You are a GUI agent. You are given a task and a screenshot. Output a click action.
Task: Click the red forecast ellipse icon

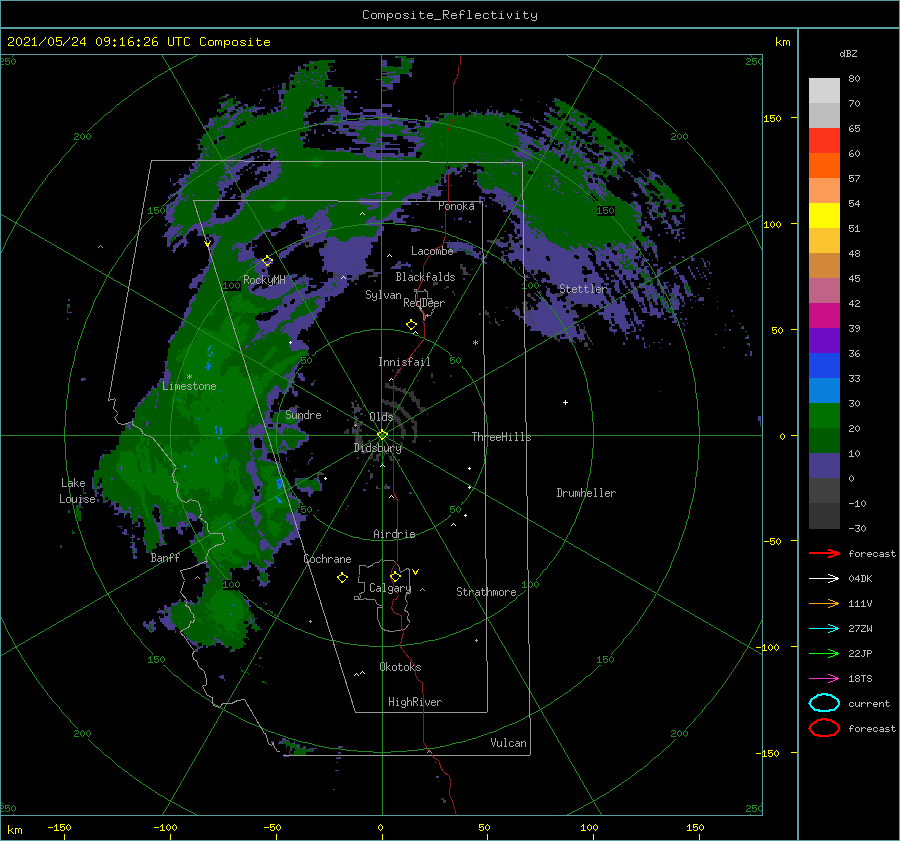(x=824, y=728)
